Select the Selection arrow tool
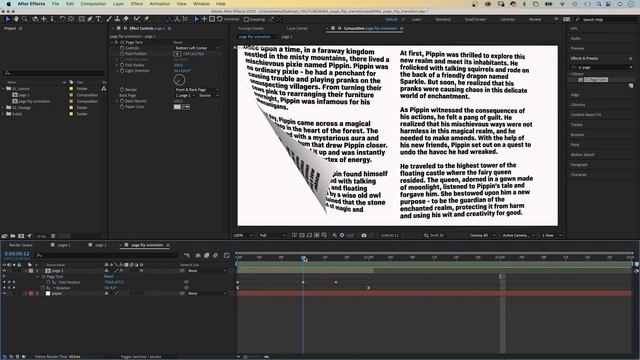Screen dimensions: 640x360 8,19
